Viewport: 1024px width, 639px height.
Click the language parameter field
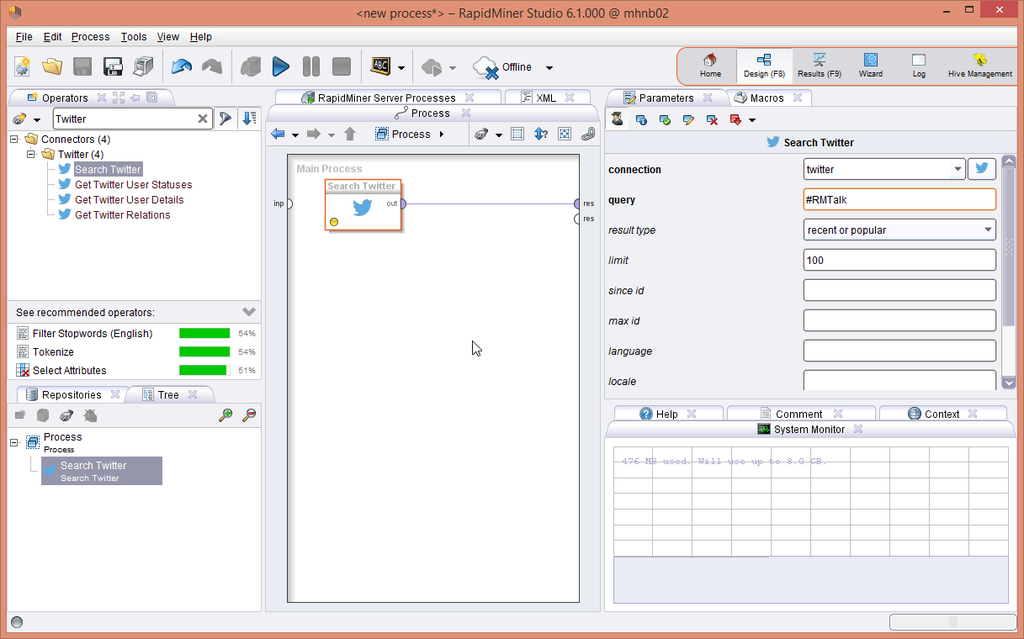coord(899,351)
